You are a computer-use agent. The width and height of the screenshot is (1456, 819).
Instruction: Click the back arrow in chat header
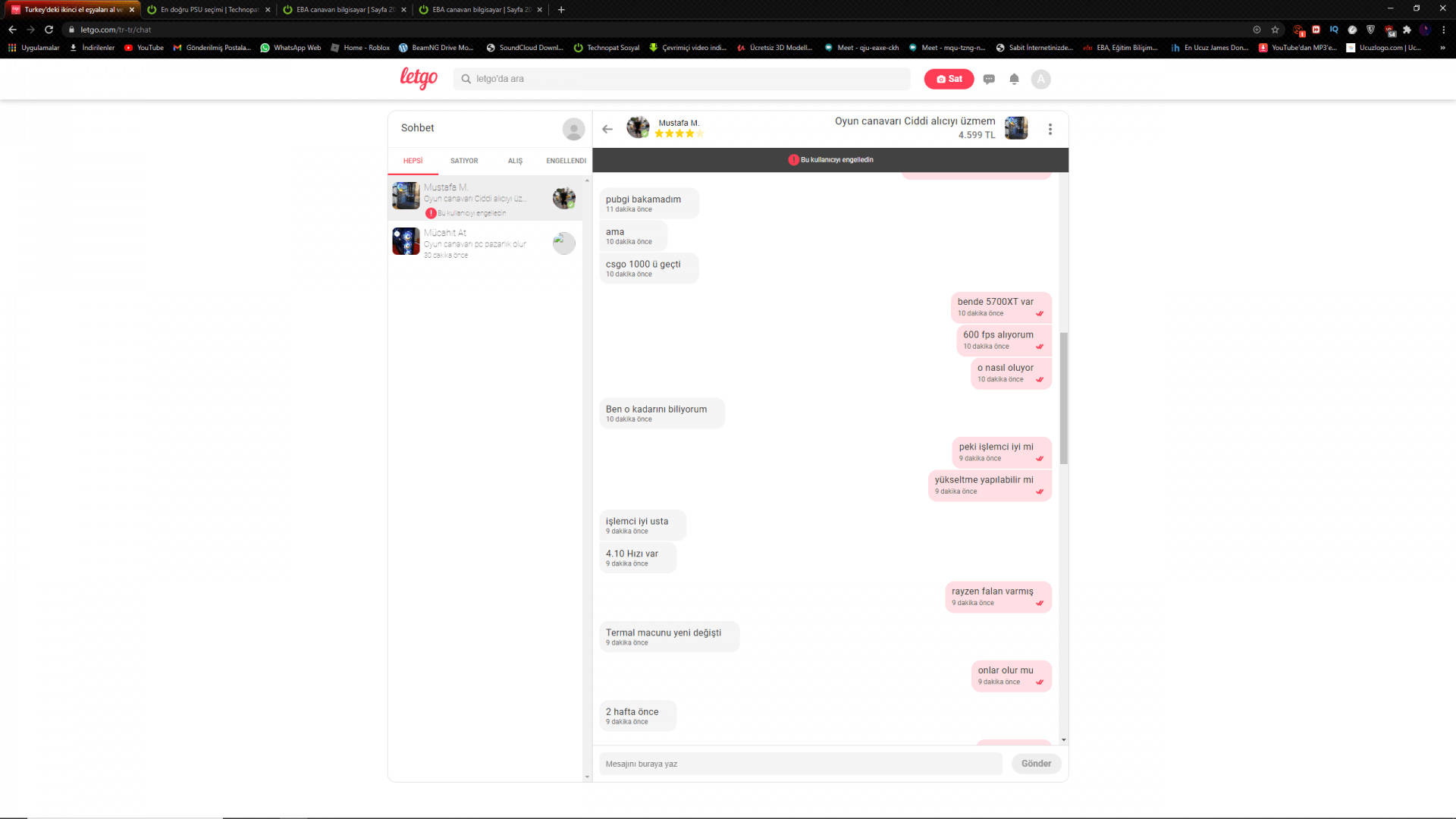pos(607,129)
